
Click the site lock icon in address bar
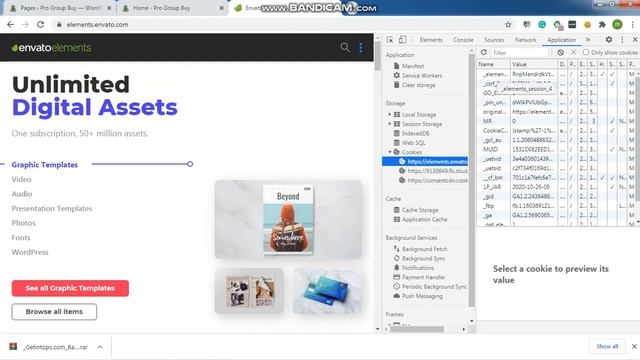pyautogui.click(x=59, y=24)
